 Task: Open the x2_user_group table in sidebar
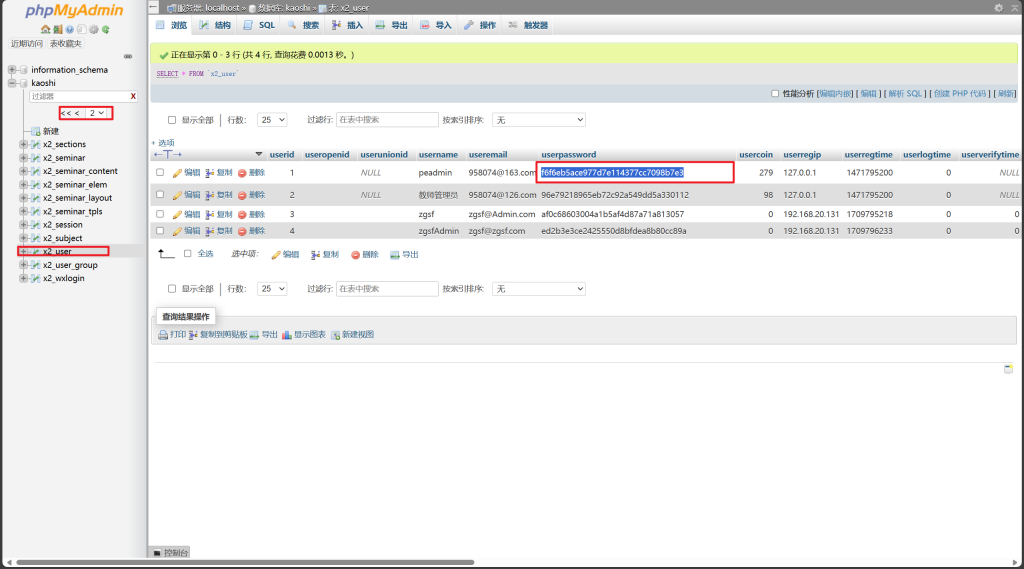click(70, 265)
